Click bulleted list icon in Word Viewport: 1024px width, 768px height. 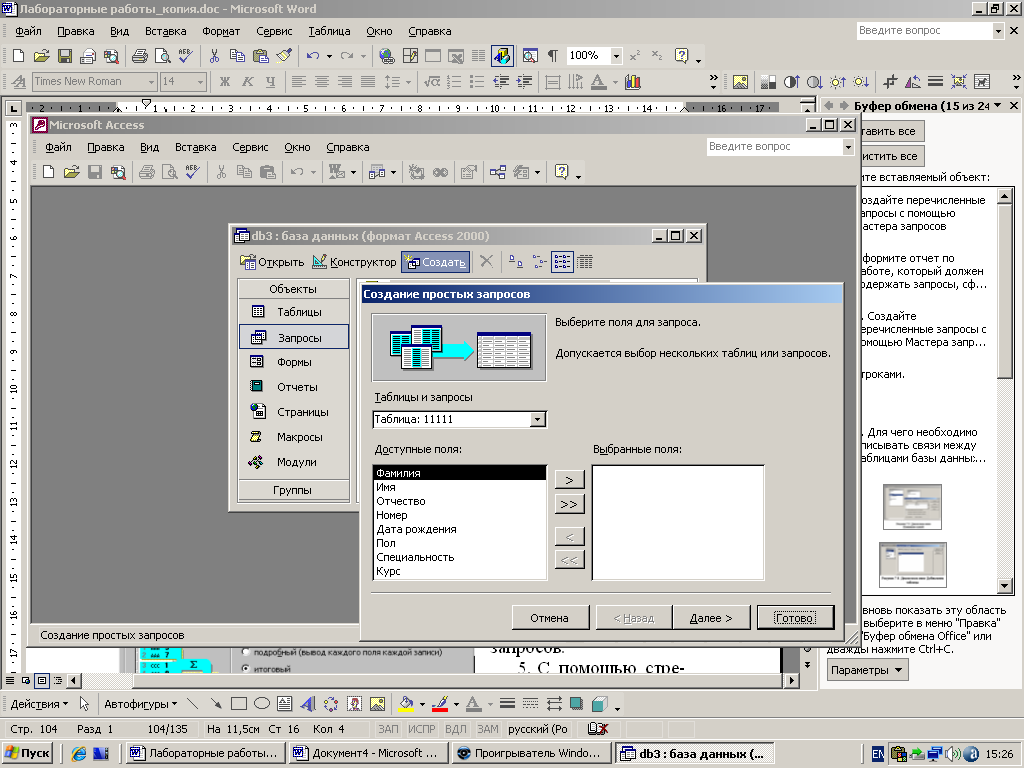pyautogui.click(x=477, y=82)
